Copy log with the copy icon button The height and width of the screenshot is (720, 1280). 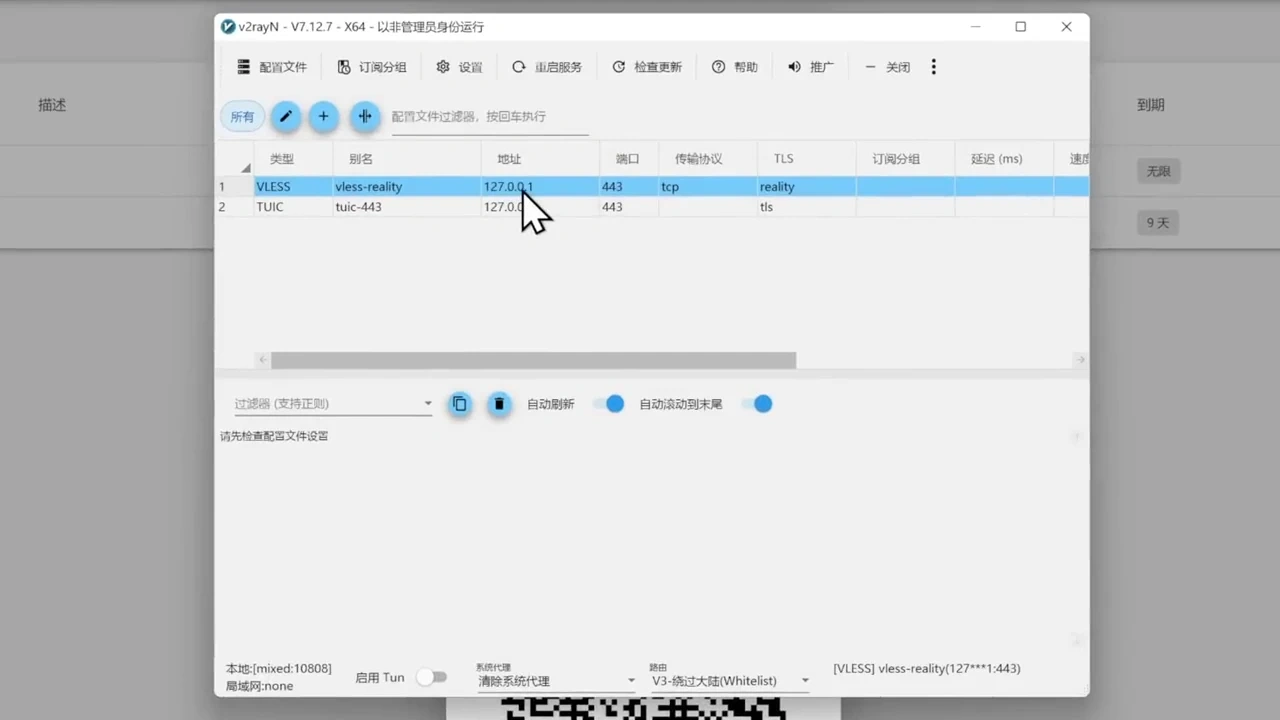460,404
